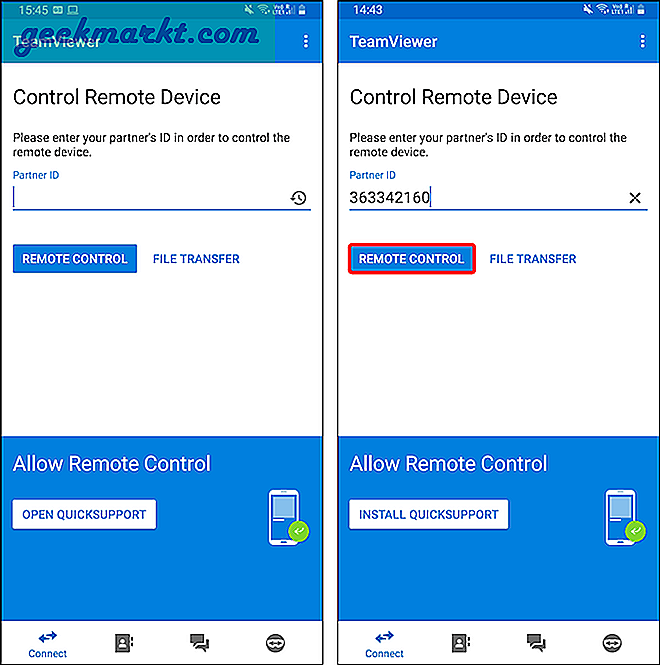Tap the Connect tab on right phone
Image resolution: width=660 pixels, height=665 pixels.
tap(384, 645)
